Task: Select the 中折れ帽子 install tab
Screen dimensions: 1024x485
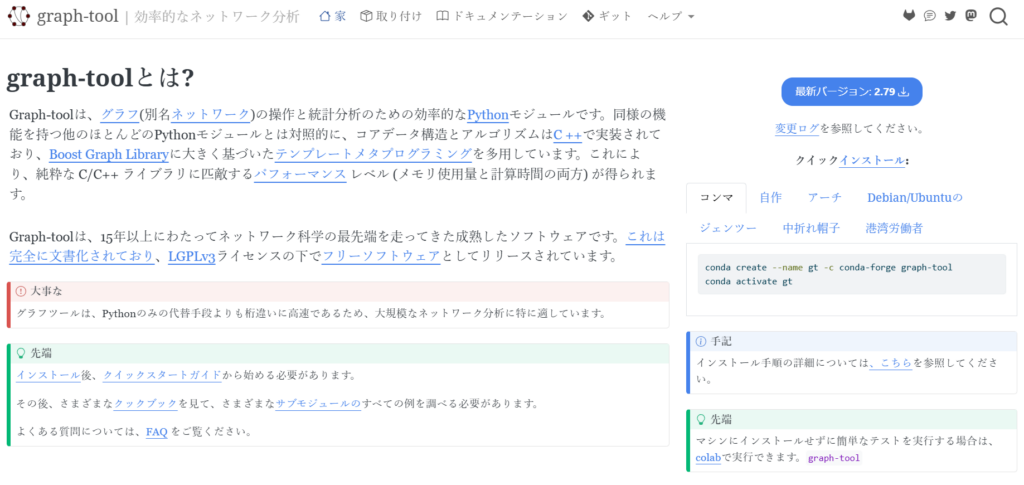Action: click(811, 228)
